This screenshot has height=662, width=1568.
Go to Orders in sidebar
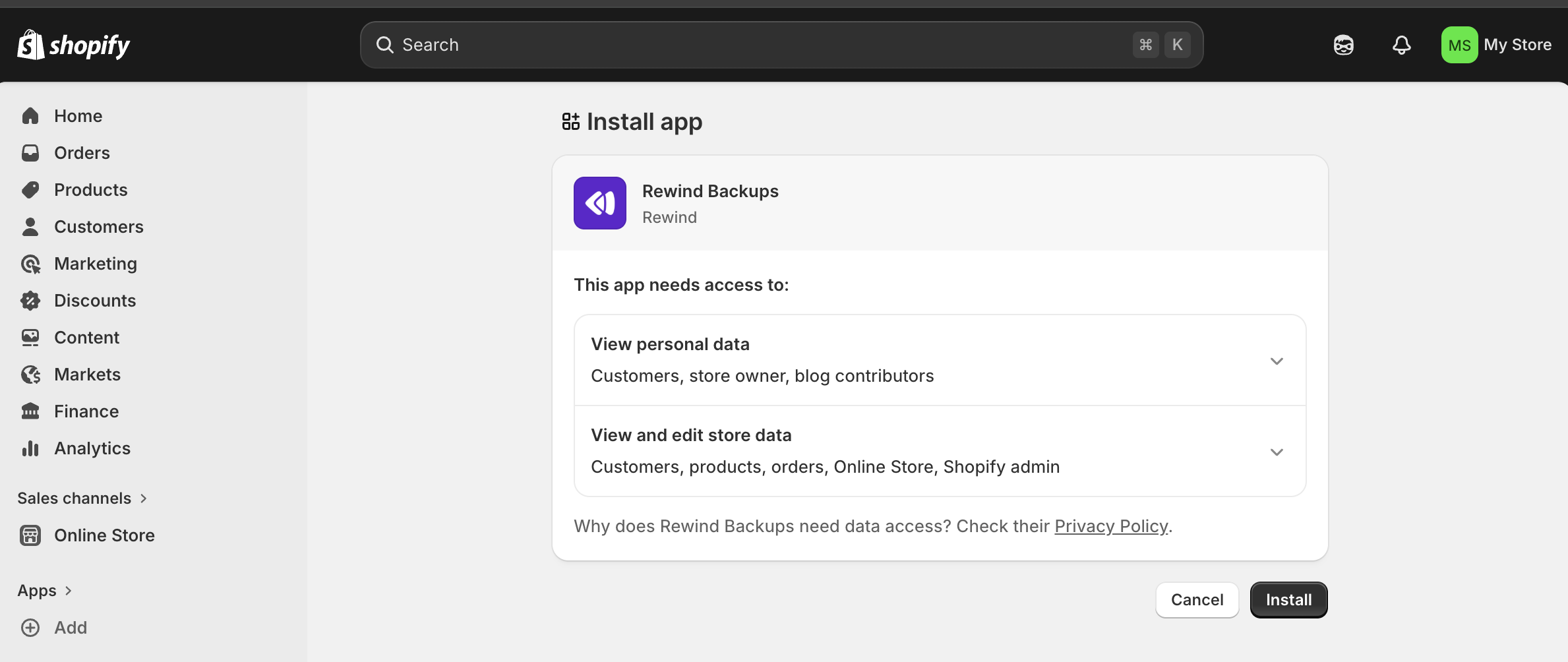[x=82, y=153]
